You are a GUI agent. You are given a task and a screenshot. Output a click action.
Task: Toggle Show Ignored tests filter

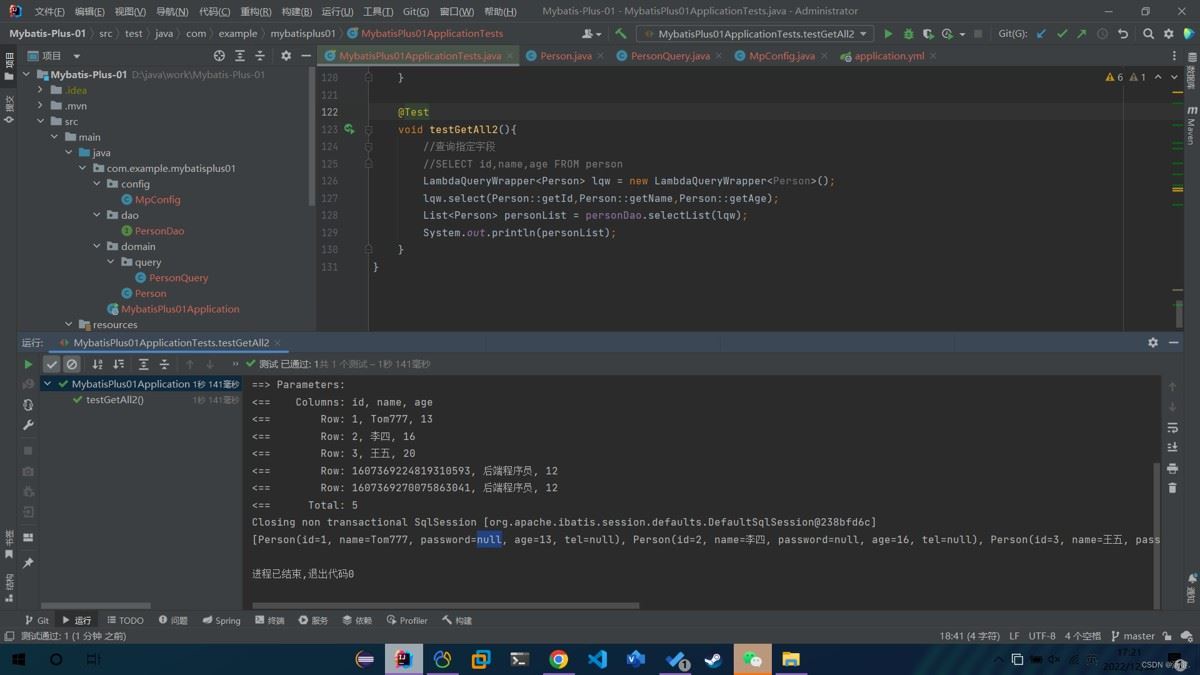click(72, 364)
